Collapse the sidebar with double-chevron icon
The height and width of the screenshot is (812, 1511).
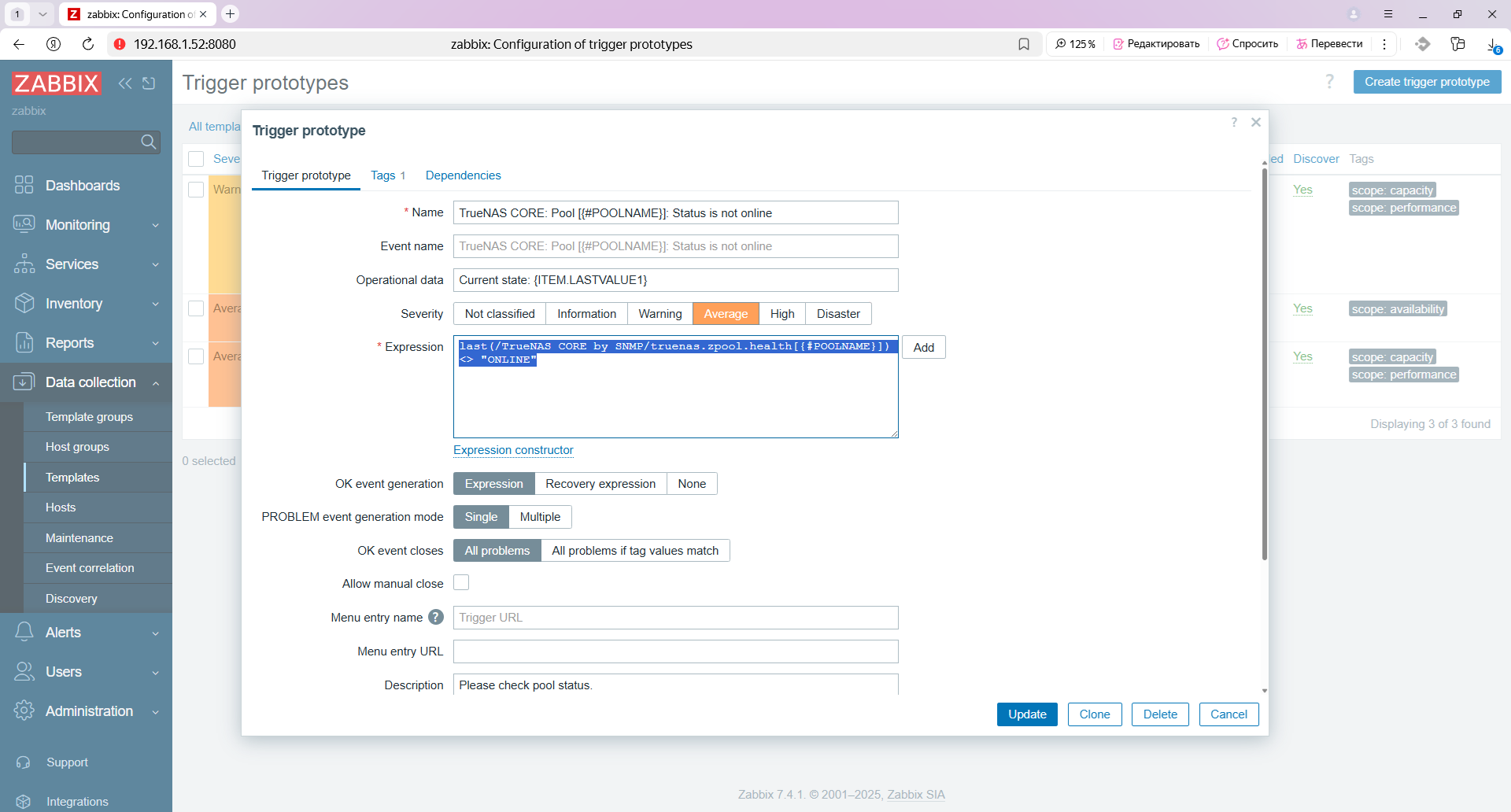click(125, 83)
